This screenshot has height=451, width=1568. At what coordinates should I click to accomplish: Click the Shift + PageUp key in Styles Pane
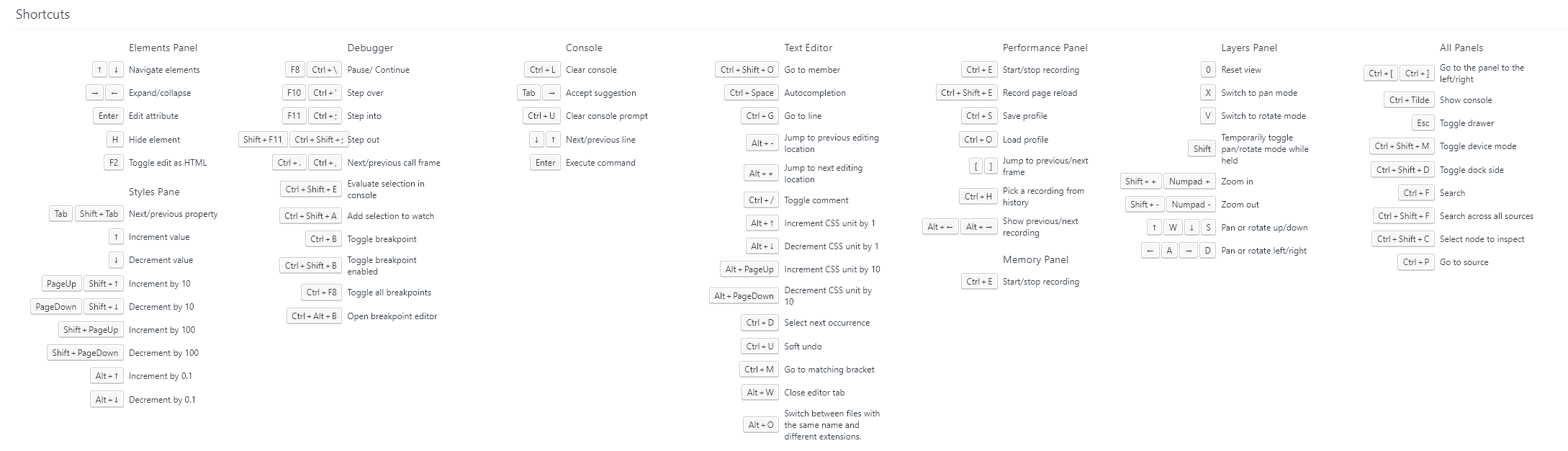tap(90, 330)
